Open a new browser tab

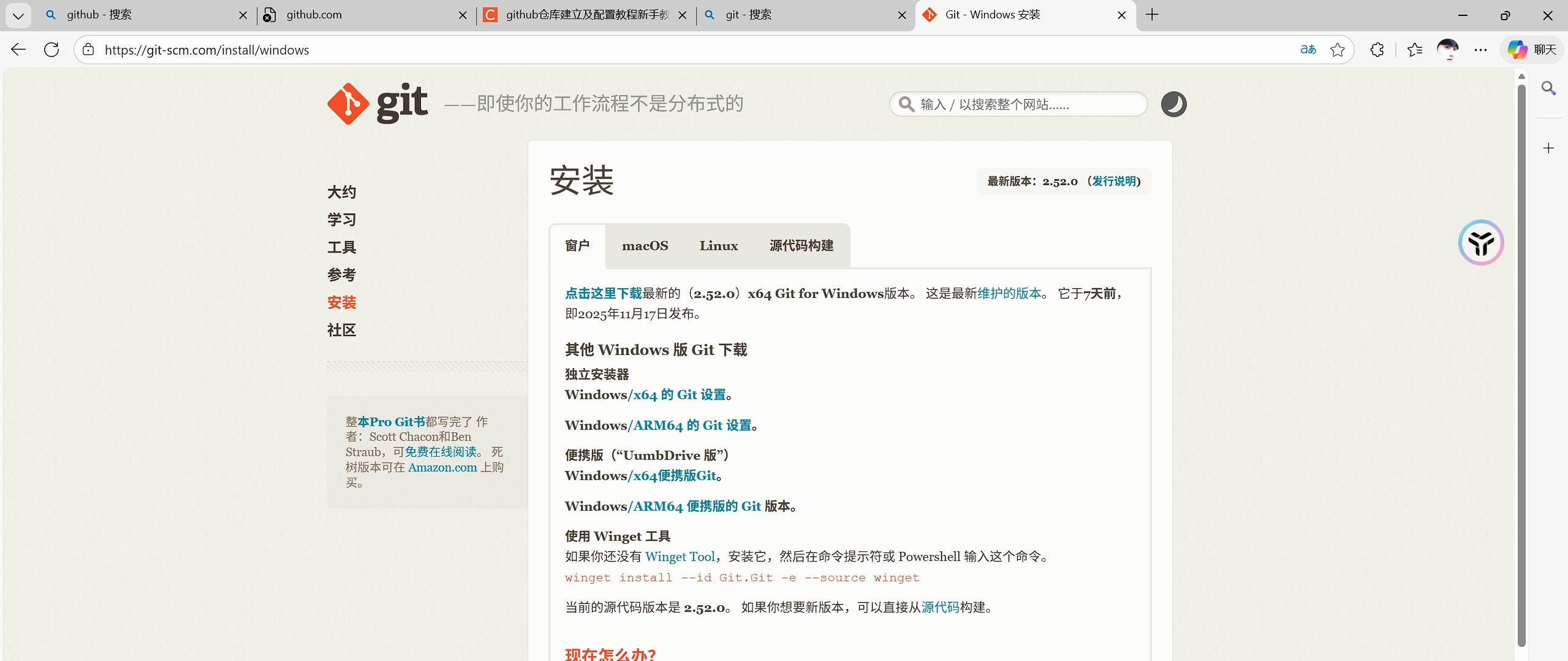point(1152,15)
